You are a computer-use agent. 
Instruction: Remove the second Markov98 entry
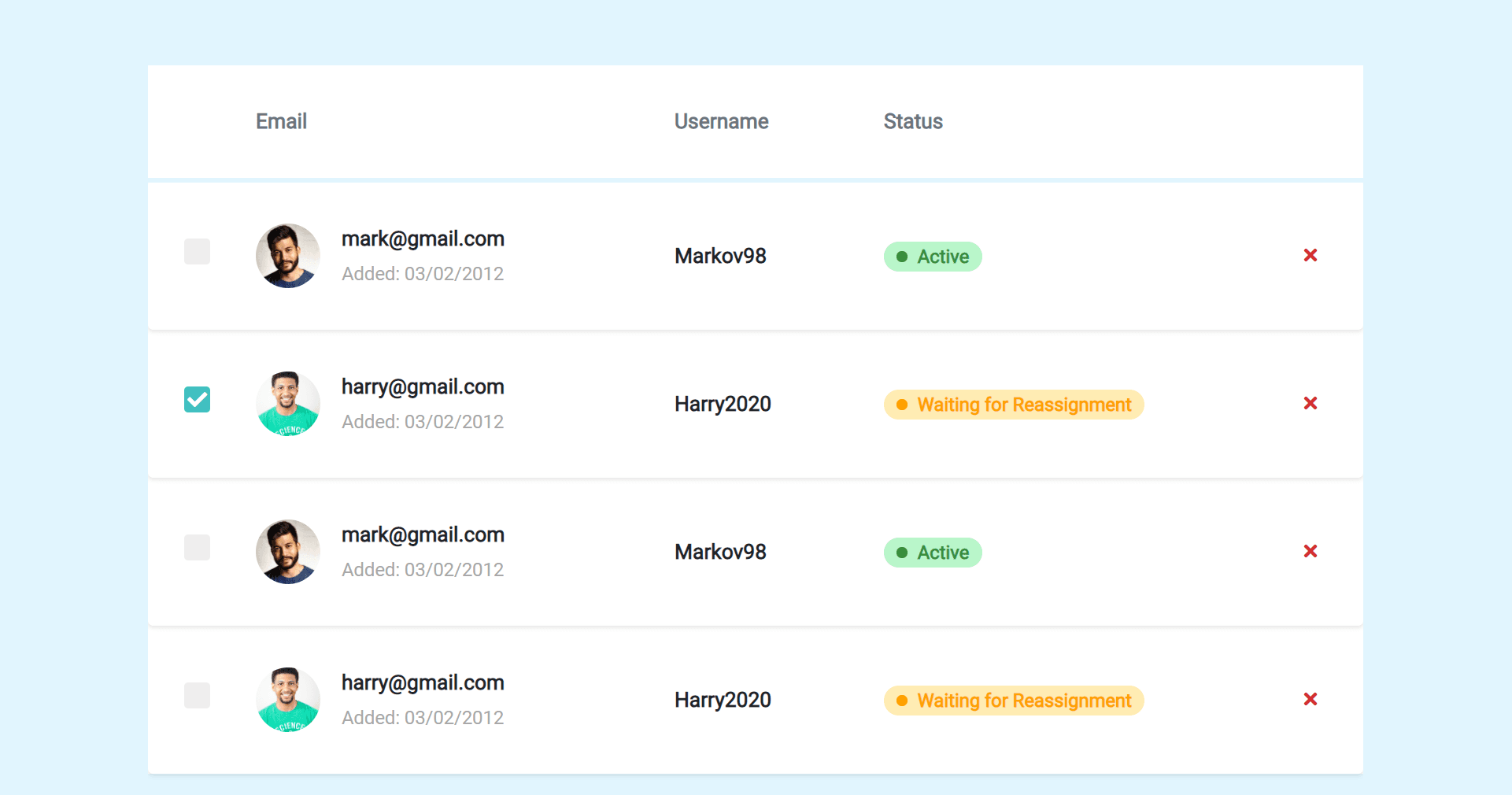tap(1311, 552)
